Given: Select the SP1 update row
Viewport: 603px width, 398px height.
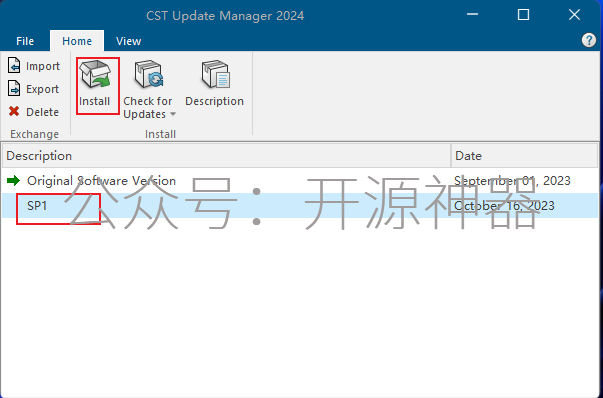Looking at the screenshot, I should click(x=300, y=206).
